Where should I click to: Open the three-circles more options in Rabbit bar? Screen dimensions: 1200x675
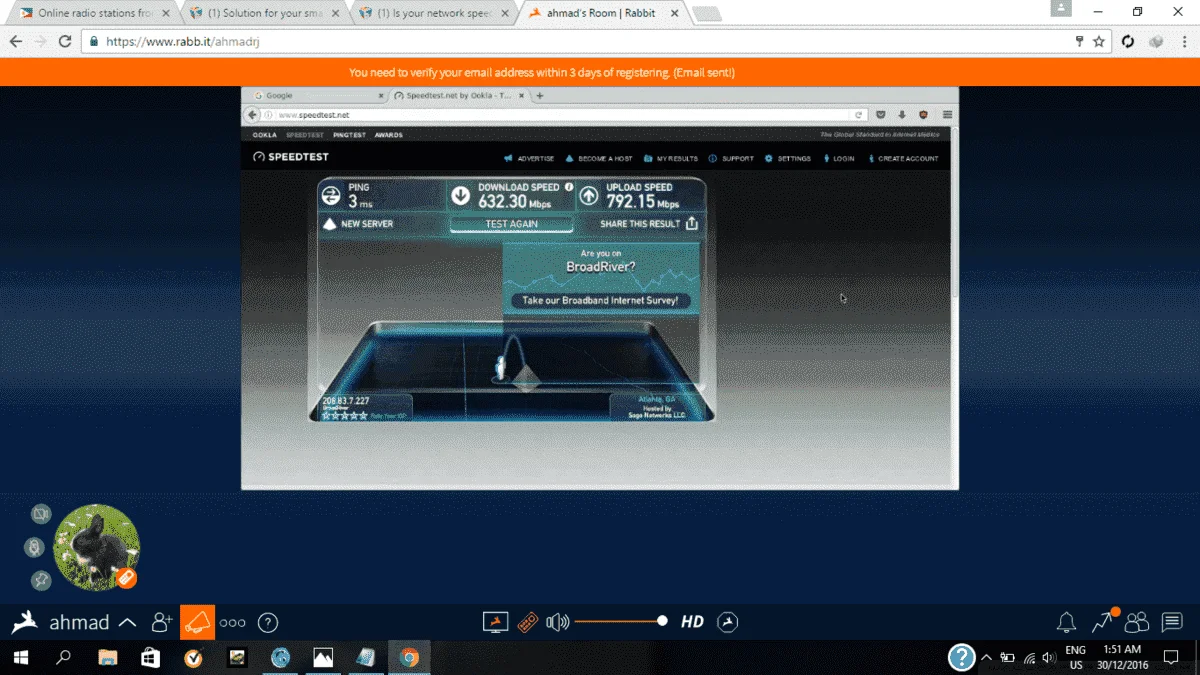[x=232, y=622]
